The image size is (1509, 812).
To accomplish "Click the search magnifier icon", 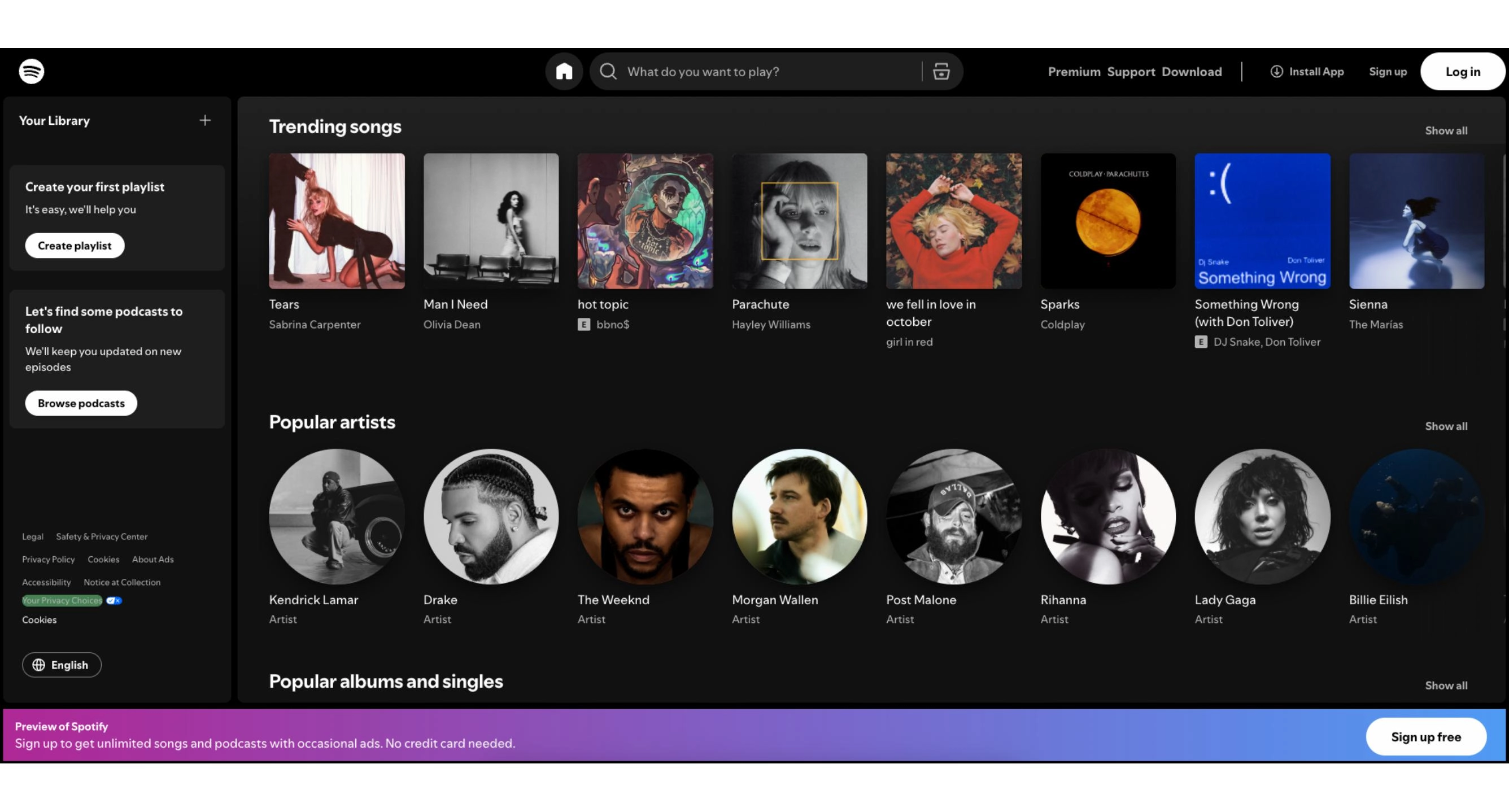I will click(x=609, y=72).
